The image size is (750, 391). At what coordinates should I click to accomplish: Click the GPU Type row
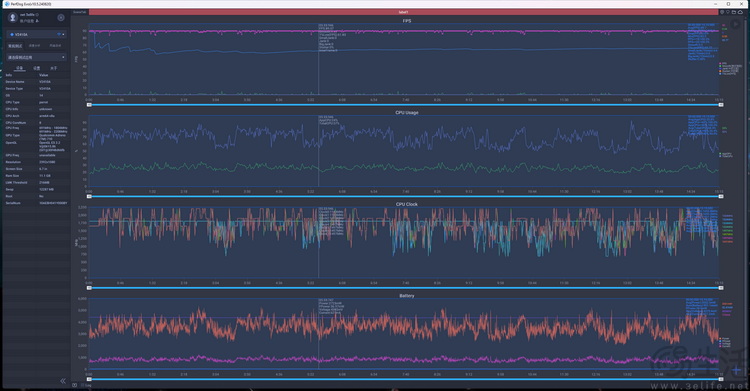(36, 136)
